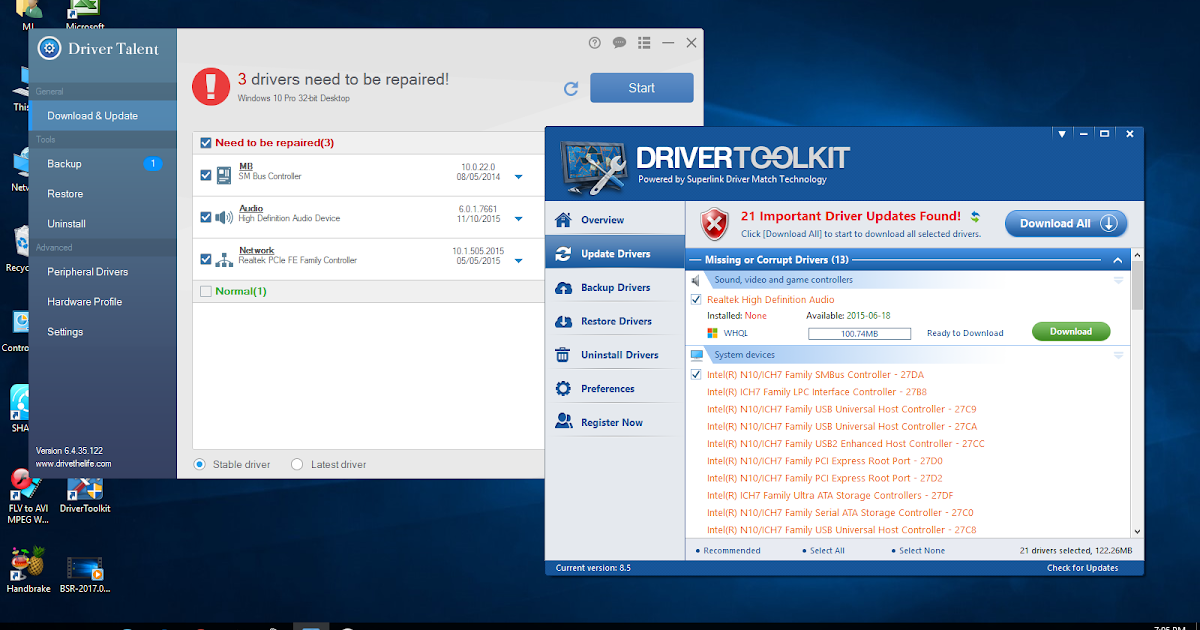
Task: Click the speaker icon for High Definition Audio Device
Action: coord(223,217)
